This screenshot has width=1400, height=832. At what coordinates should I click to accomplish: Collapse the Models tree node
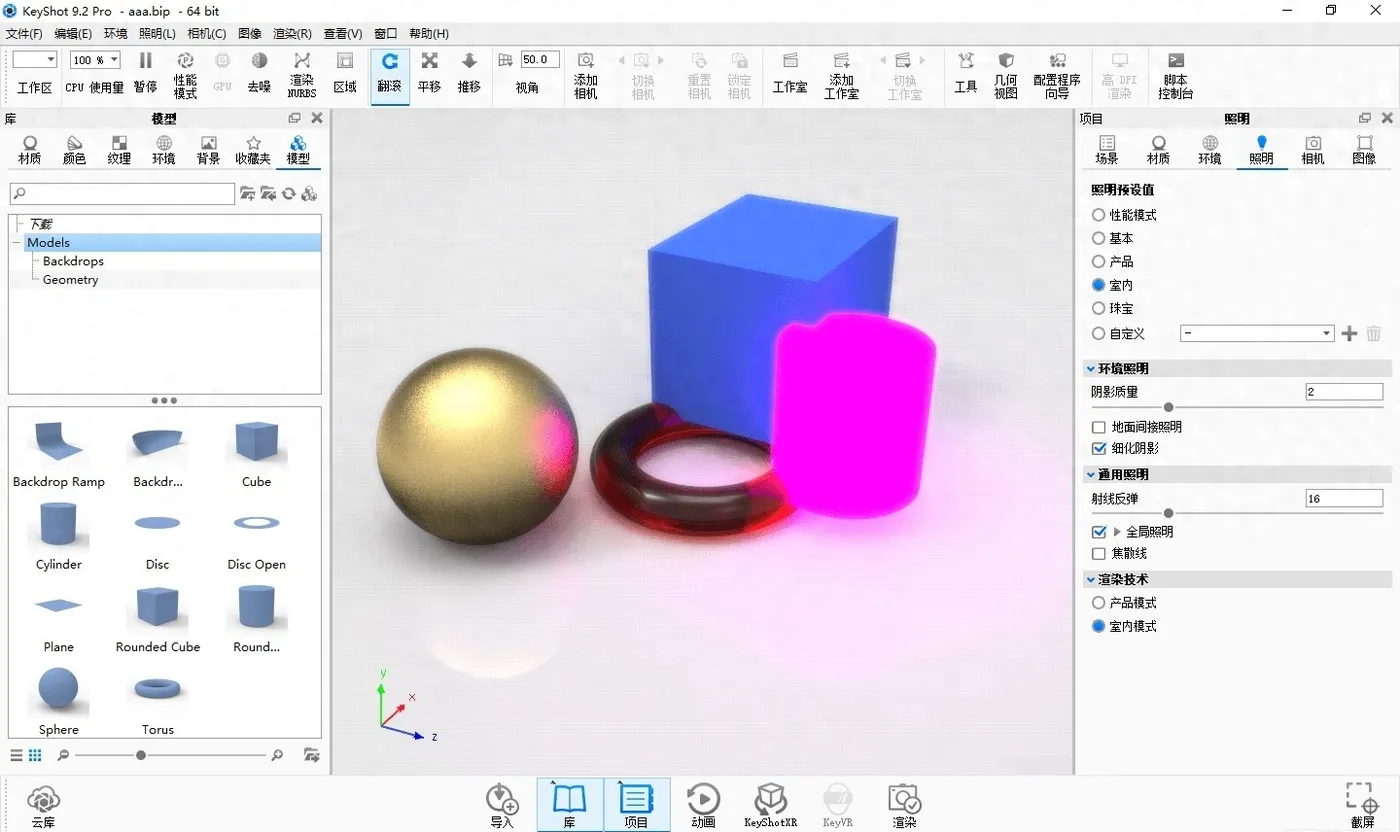pos(17,243)
